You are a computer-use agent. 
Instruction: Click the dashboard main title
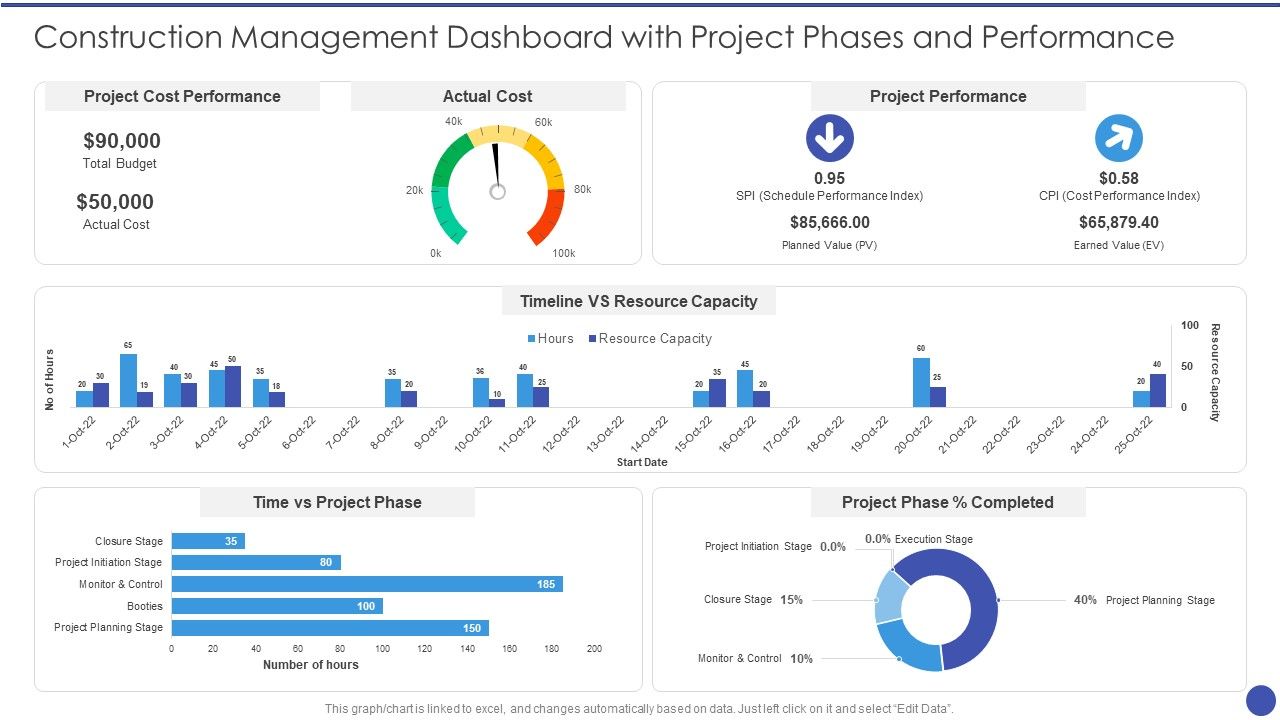point(604,37)
